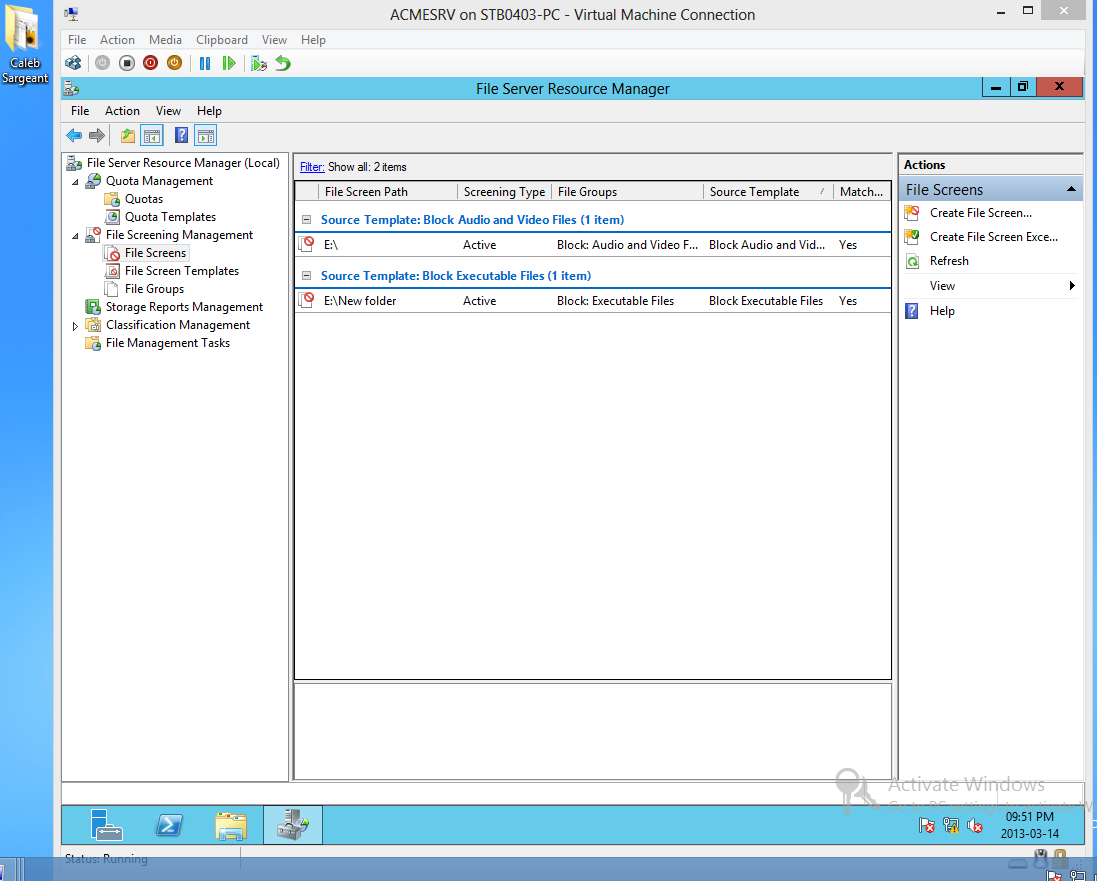Click the Up one level folder icon
The height and width of the screenshot is (881, 1097).
127,135
